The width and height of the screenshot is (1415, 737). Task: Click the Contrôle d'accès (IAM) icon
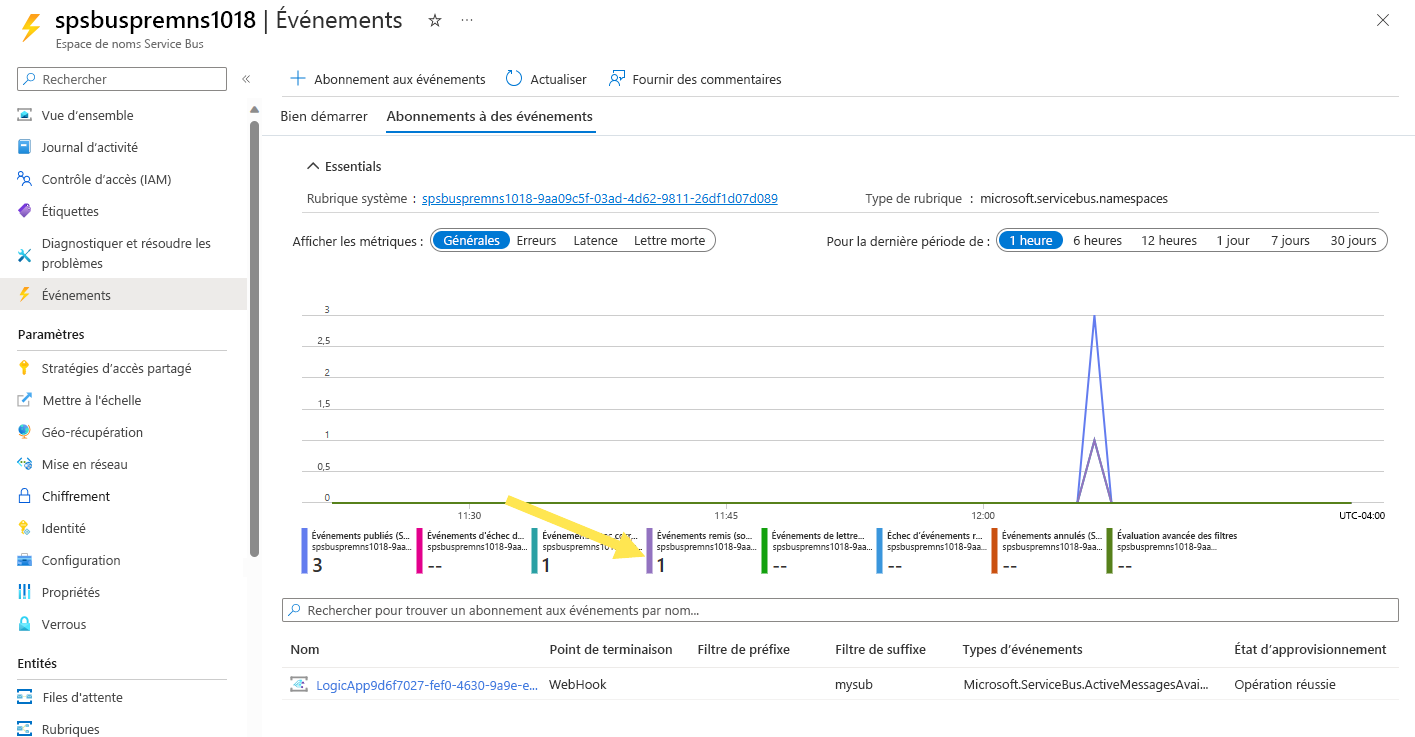(25, 179)
